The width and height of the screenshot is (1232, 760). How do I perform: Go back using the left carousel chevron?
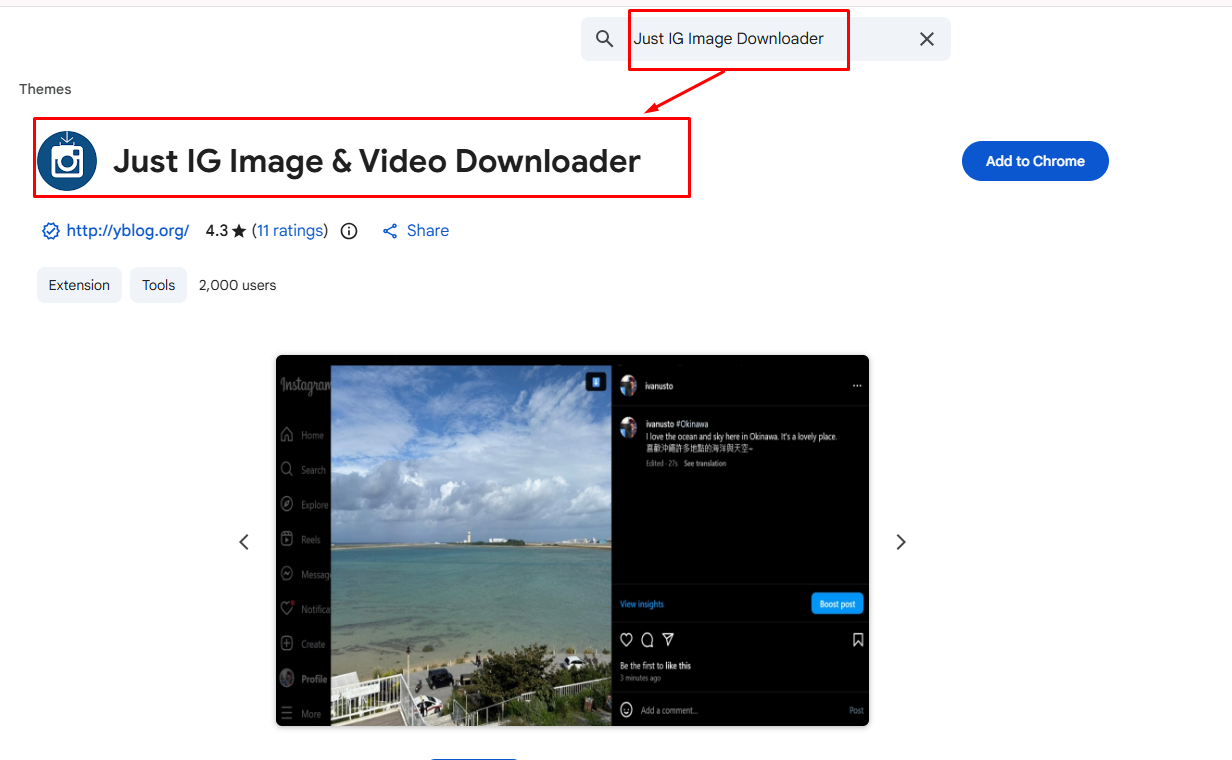[x=244, y=541]
